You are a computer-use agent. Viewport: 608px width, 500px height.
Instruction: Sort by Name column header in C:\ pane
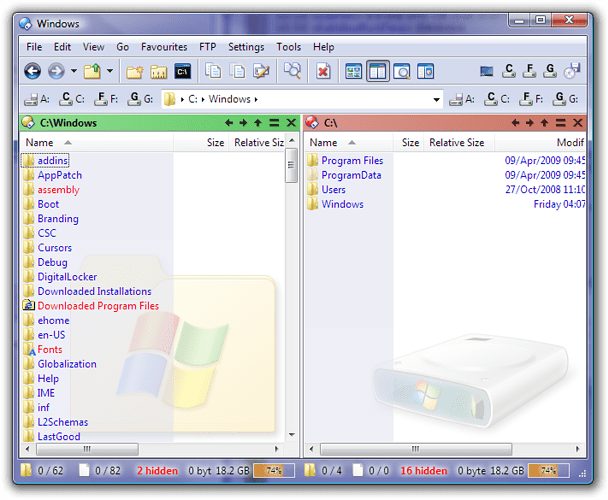tap(323, 143)
